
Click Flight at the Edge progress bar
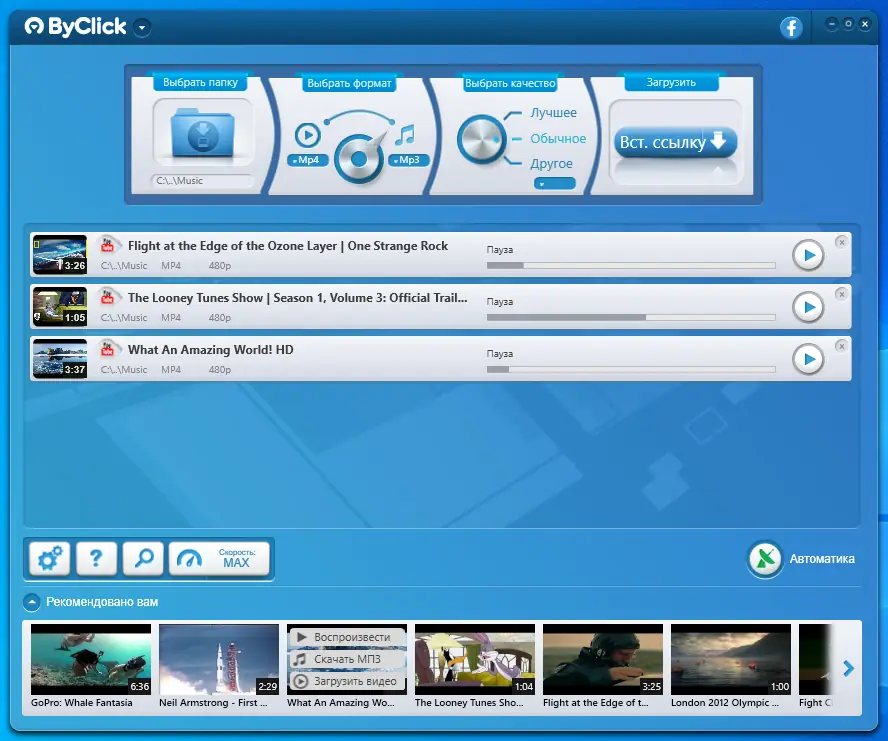pyautogui.click(x=631, y=265)
